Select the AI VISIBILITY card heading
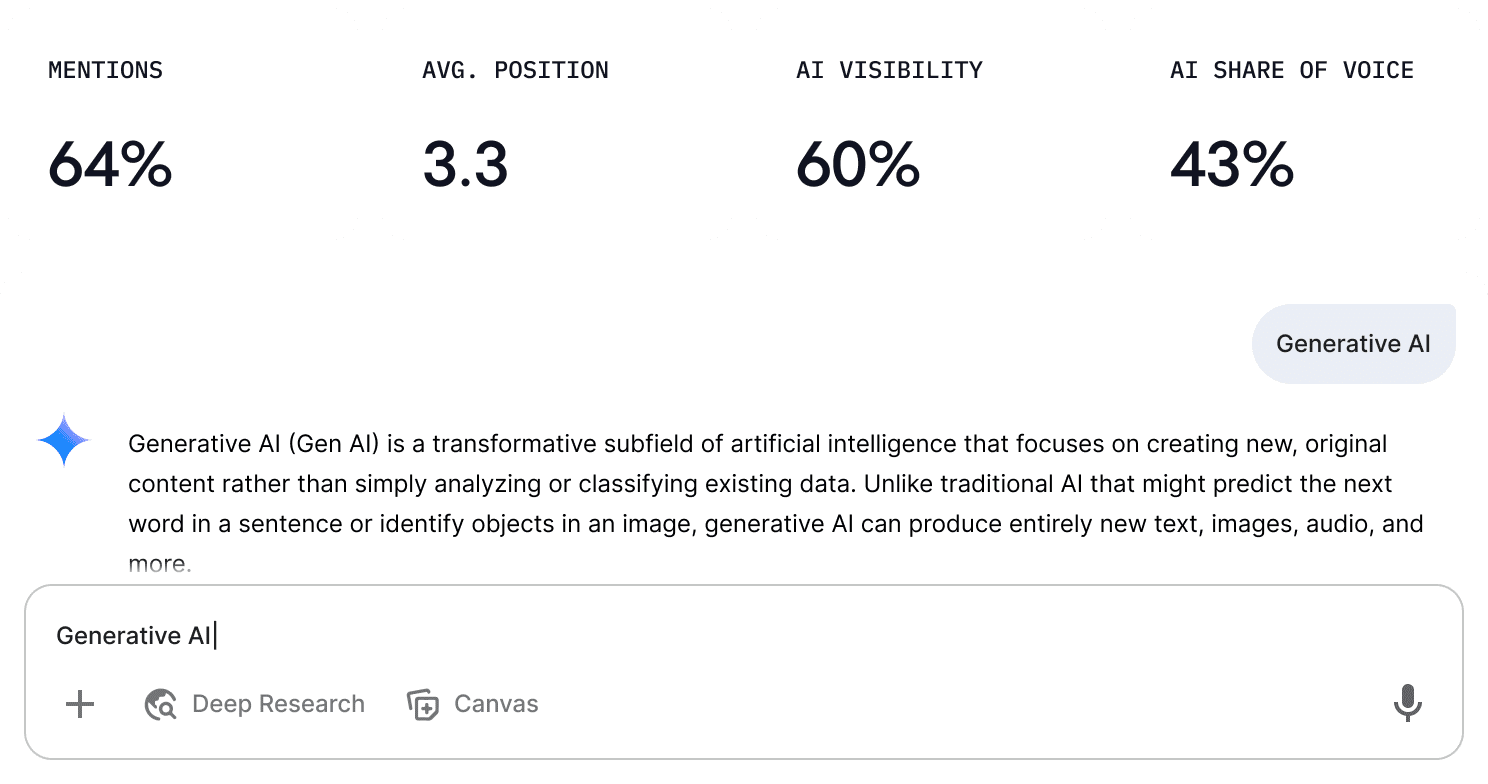The image size is (1488, 784). pyautogui.click(x=889, y=70)
